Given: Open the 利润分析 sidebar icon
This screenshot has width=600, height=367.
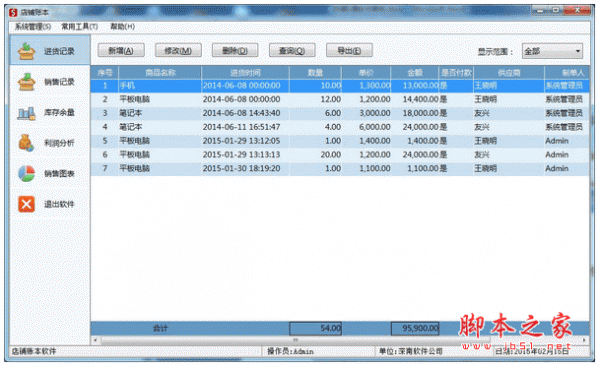Looking at the screenshot, I should click(x=26, y=143).
